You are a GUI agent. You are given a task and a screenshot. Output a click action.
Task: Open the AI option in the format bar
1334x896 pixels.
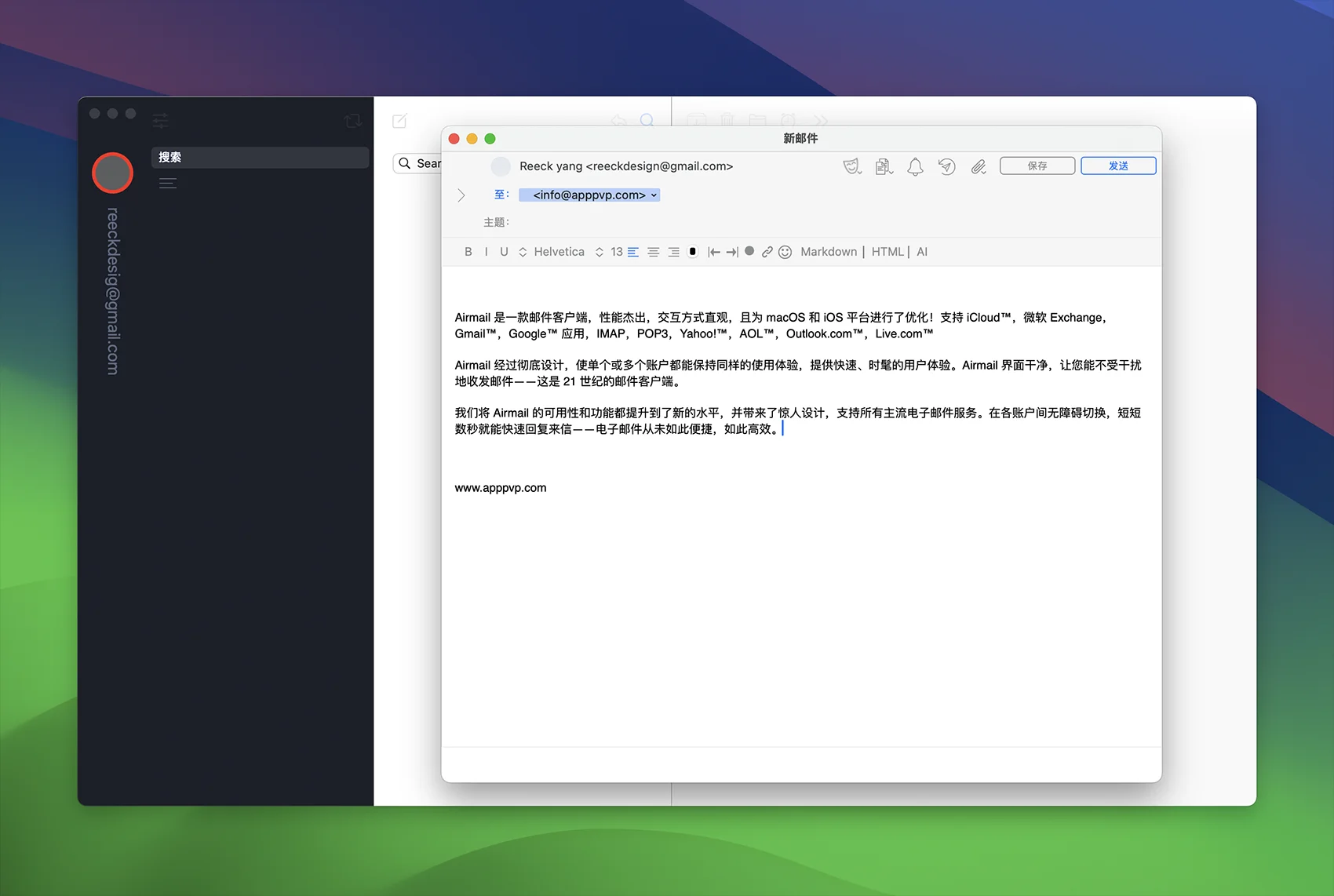[922, 252]
